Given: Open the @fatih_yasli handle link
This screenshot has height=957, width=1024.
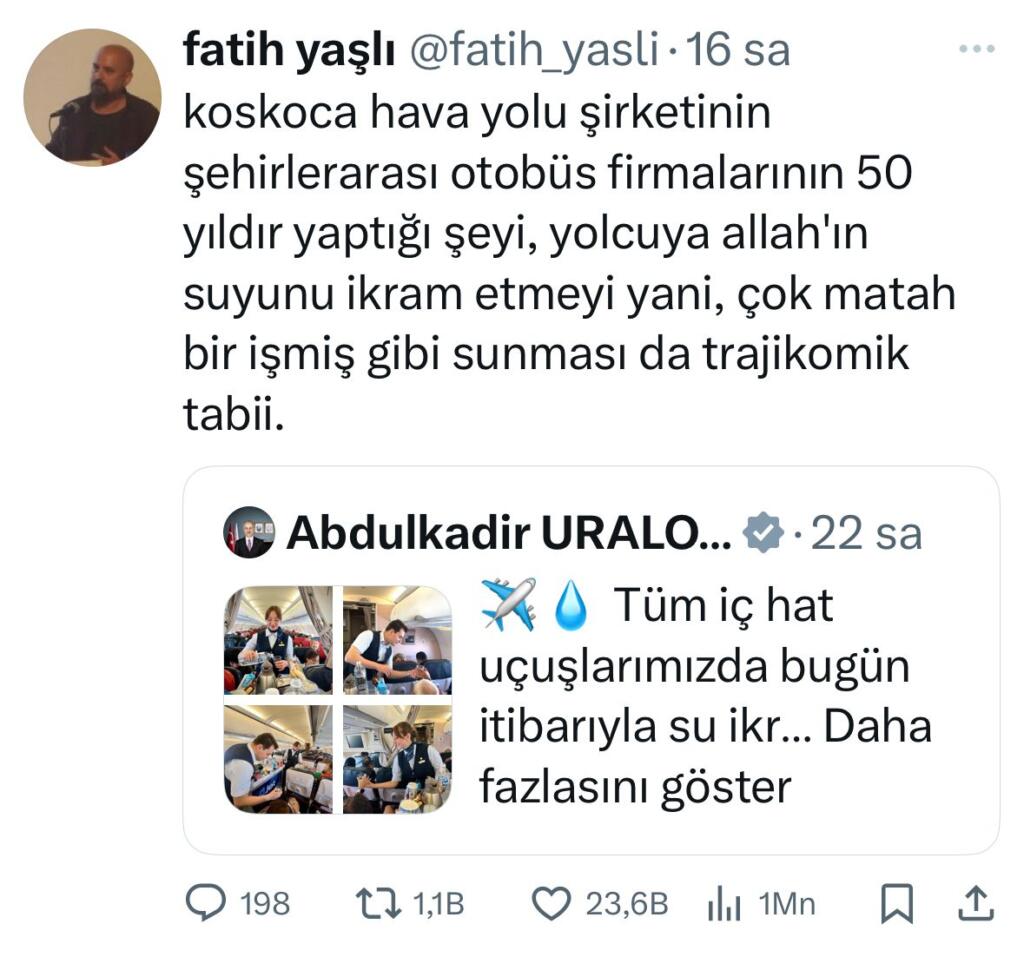Looking at the screenshot, I should (534, 50).
